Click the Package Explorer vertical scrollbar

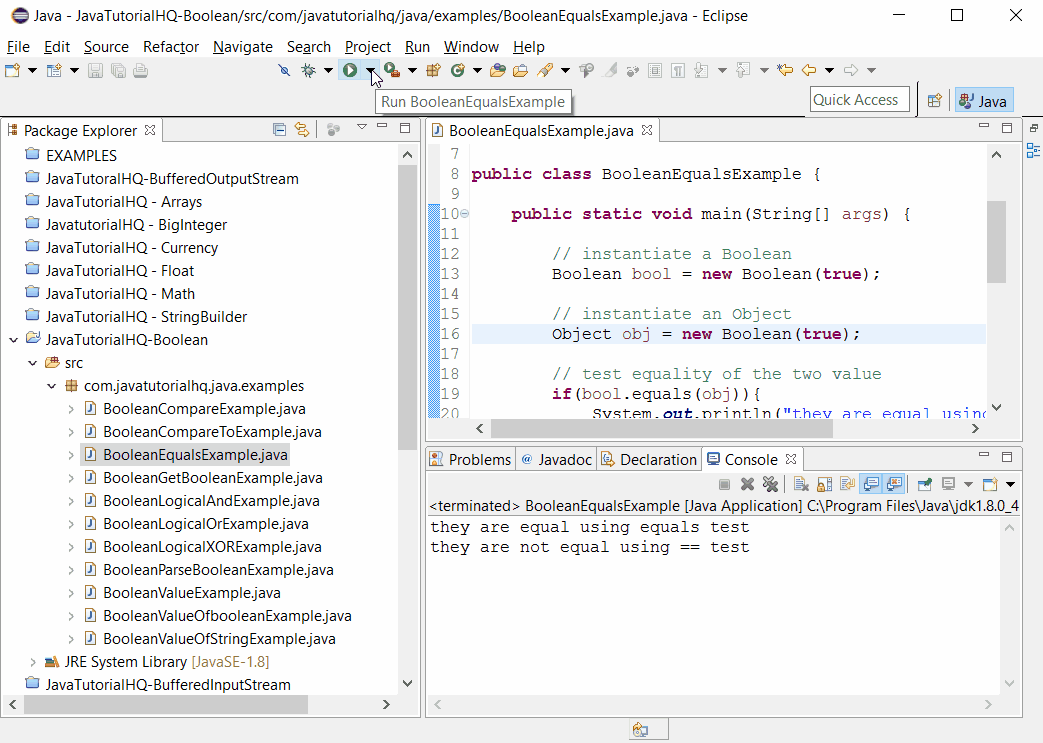(x=407, y=308)
